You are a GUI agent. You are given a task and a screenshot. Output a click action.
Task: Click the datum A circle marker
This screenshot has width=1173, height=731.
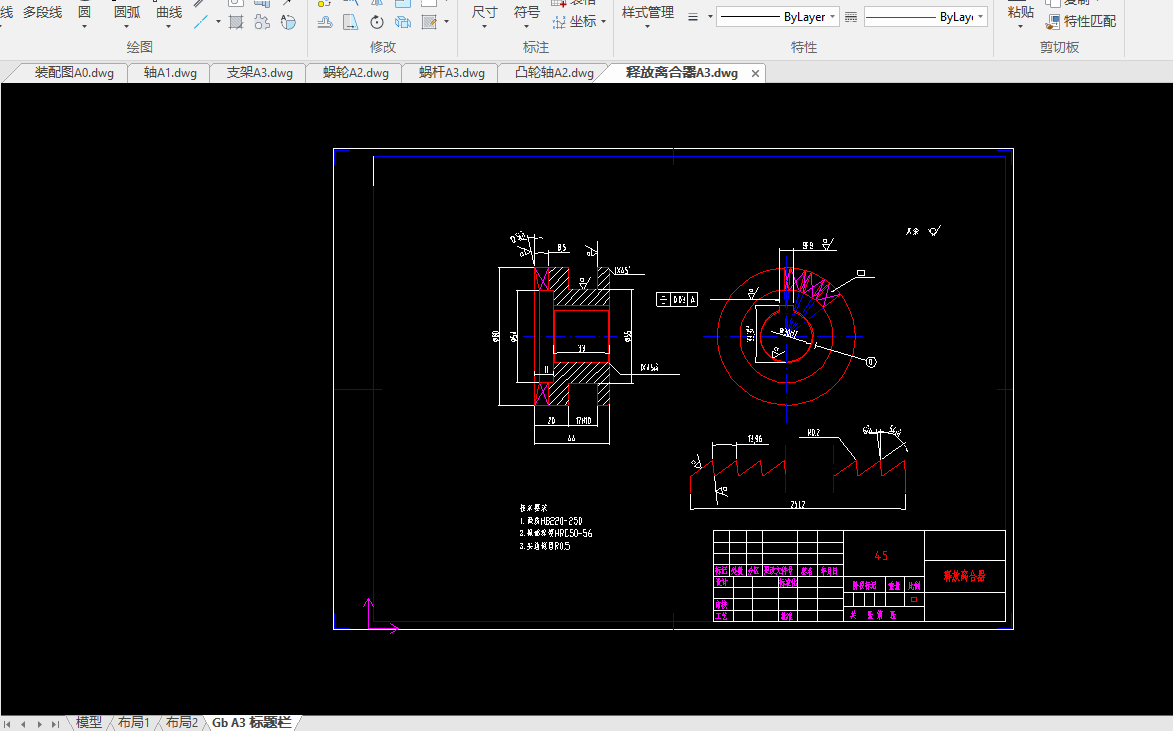click(871, 362)
